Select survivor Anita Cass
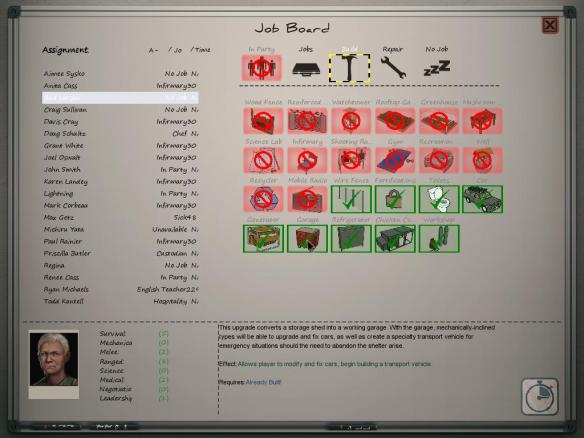The image size is (584, 438). coord(120,86)
